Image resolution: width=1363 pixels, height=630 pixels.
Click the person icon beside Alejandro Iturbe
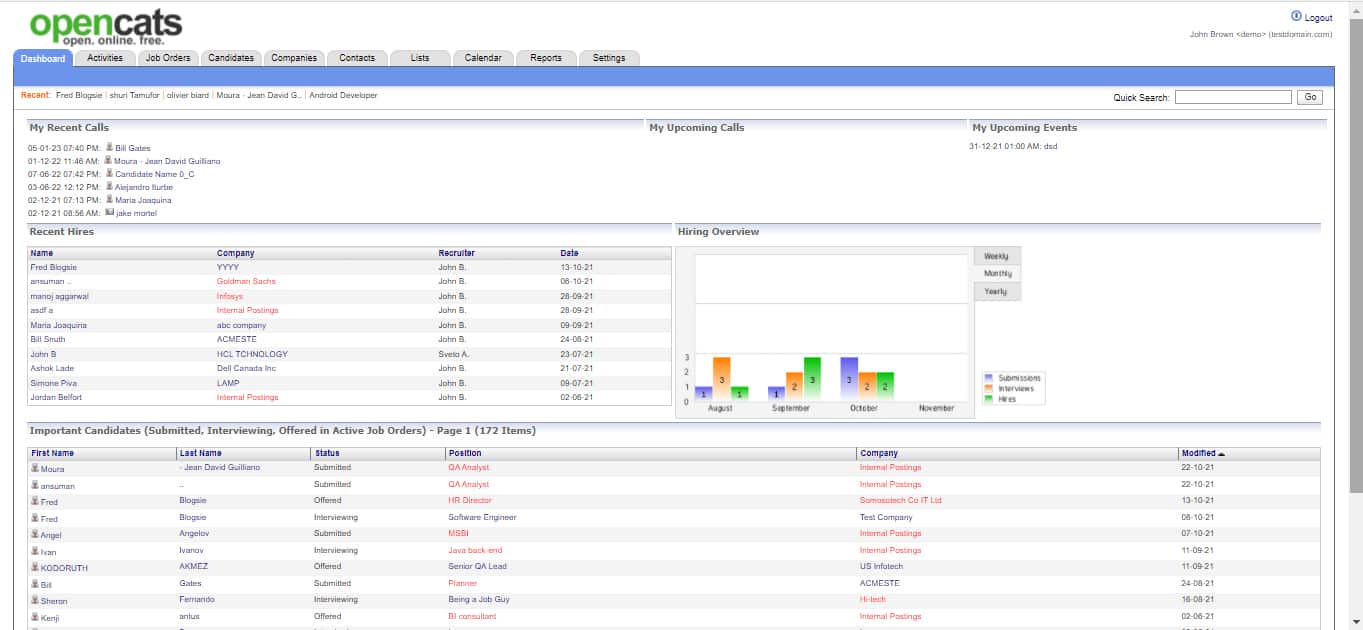[109, 186]
